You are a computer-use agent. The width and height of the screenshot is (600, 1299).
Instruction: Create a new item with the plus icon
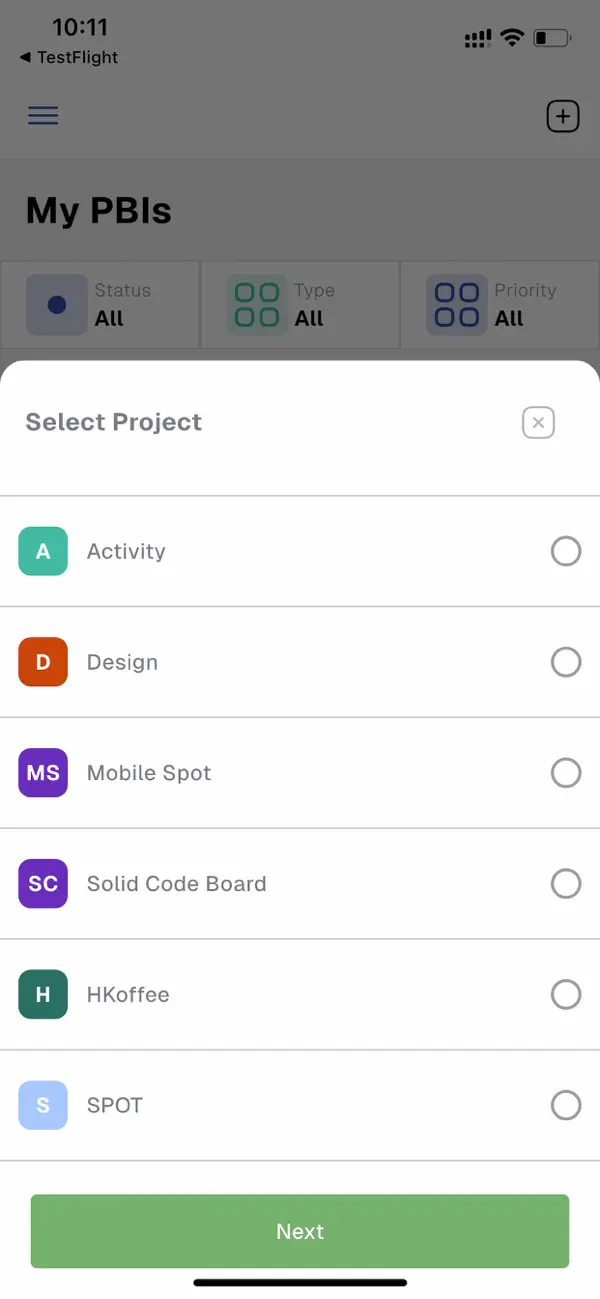562,115
